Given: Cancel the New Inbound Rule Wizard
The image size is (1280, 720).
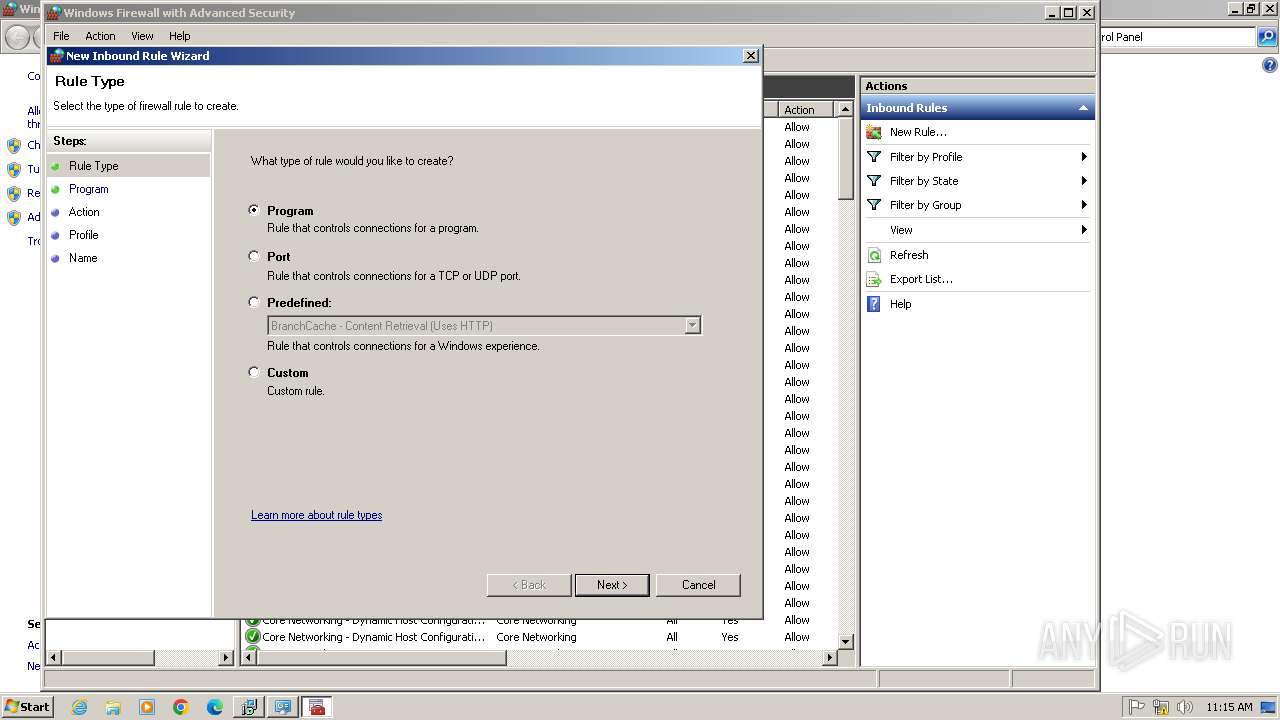Looking at the screenshot, I should pyautogui.click(x=698, y=585).
